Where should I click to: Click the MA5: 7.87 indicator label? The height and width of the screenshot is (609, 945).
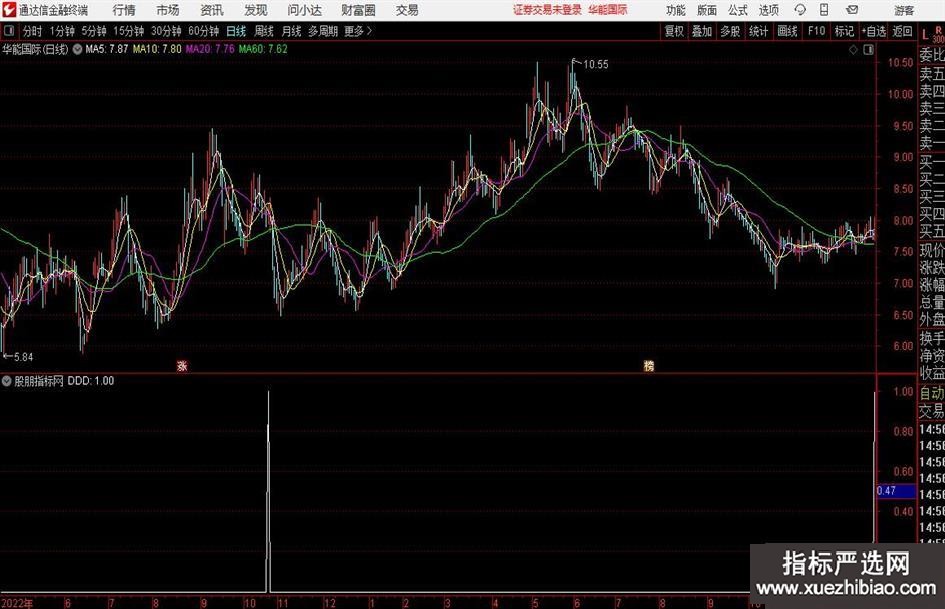[107, 49]
